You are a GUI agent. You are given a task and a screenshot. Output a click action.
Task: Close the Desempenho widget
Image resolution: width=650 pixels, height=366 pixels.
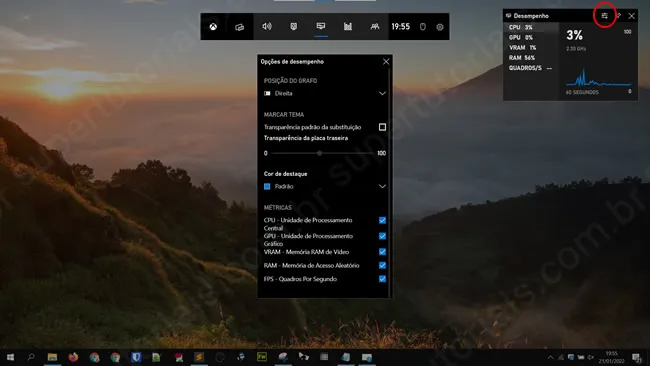tap(631, 16)
